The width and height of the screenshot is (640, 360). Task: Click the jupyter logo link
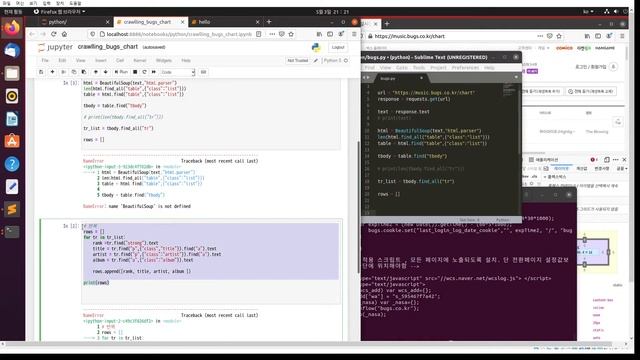pyautogui.click(x=55, y=47)
